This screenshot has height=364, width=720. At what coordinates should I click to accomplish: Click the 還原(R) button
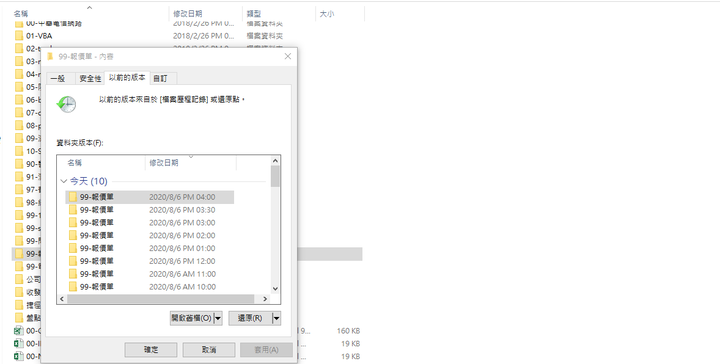click(x=250, y=318)
